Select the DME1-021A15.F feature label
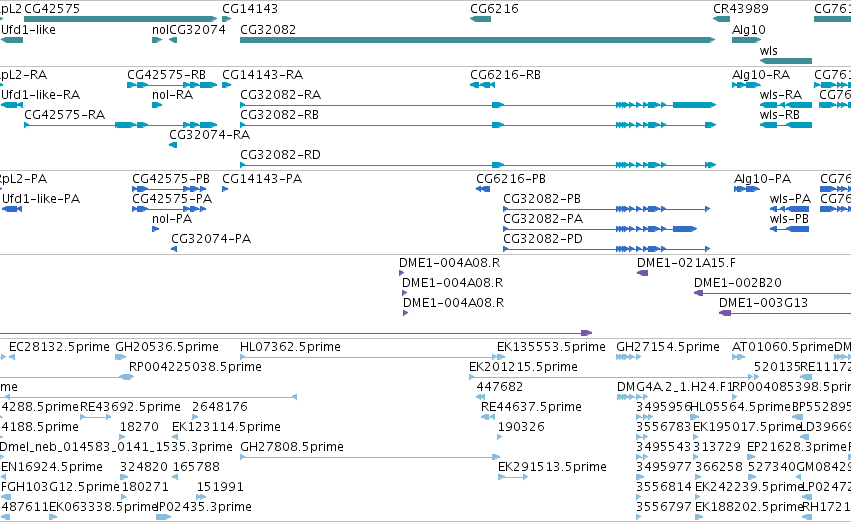The width and height of the screenshot is (851, 522). (686, 263)
